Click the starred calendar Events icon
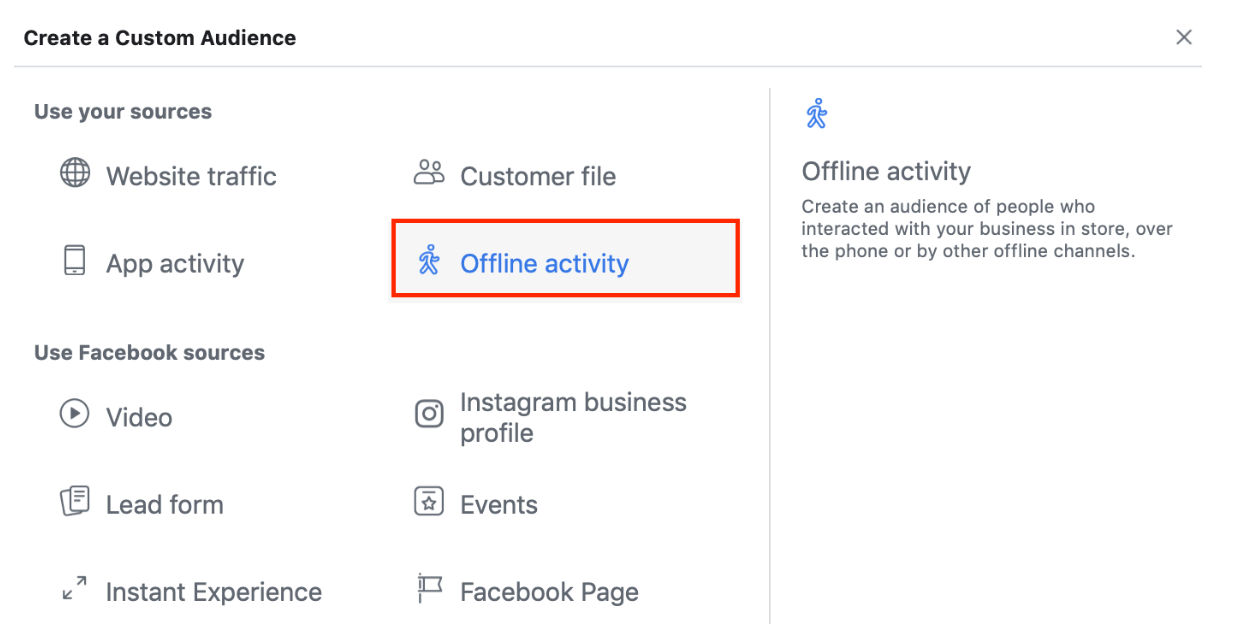This screenshot has width=1244, height=641. click(x=429, y=502)
